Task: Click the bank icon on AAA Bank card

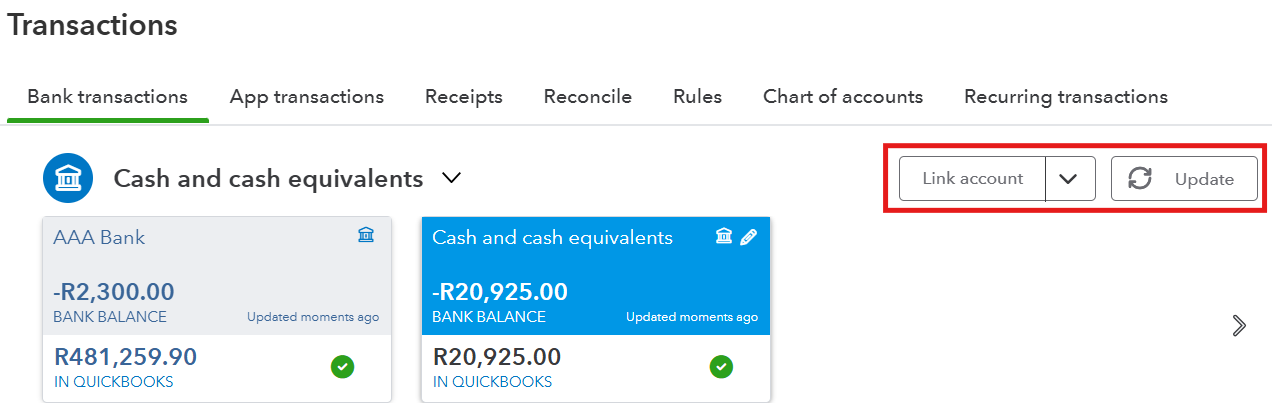Action: pos(366,236)
